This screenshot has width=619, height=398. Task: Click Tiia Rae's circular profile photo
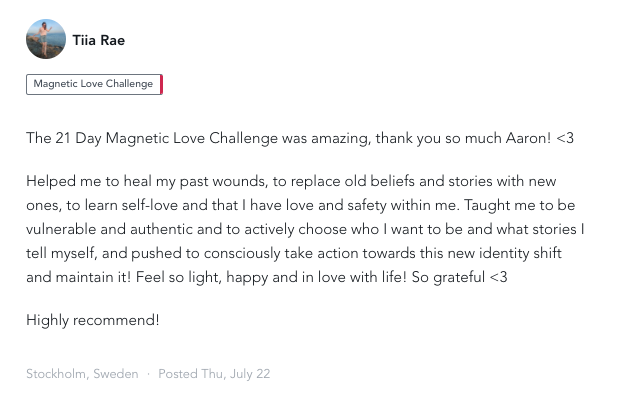pyautogui.click(x=46, y=39)
